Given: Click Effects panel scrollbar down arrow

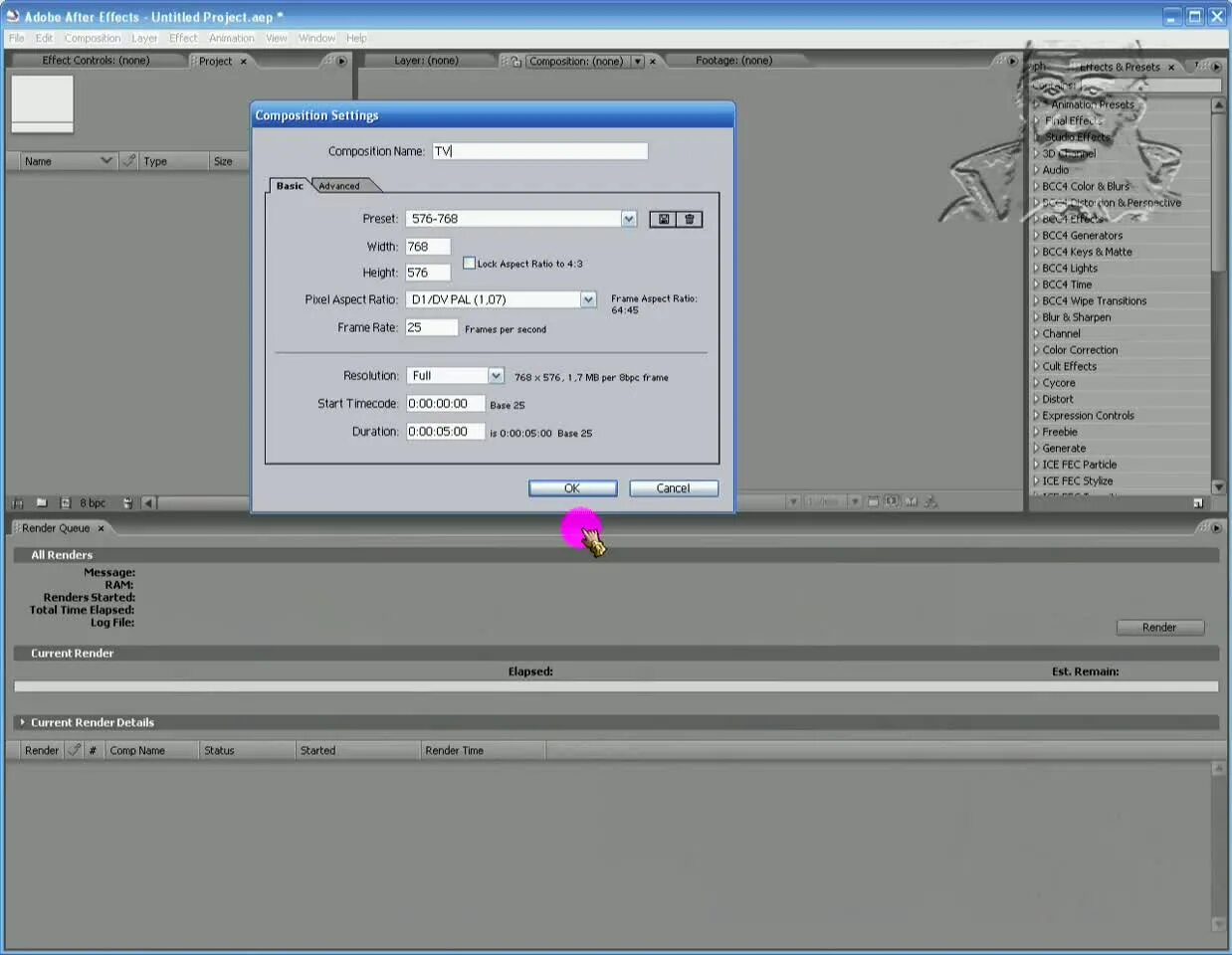Looking at the screenshot, I should point(1218,486).
